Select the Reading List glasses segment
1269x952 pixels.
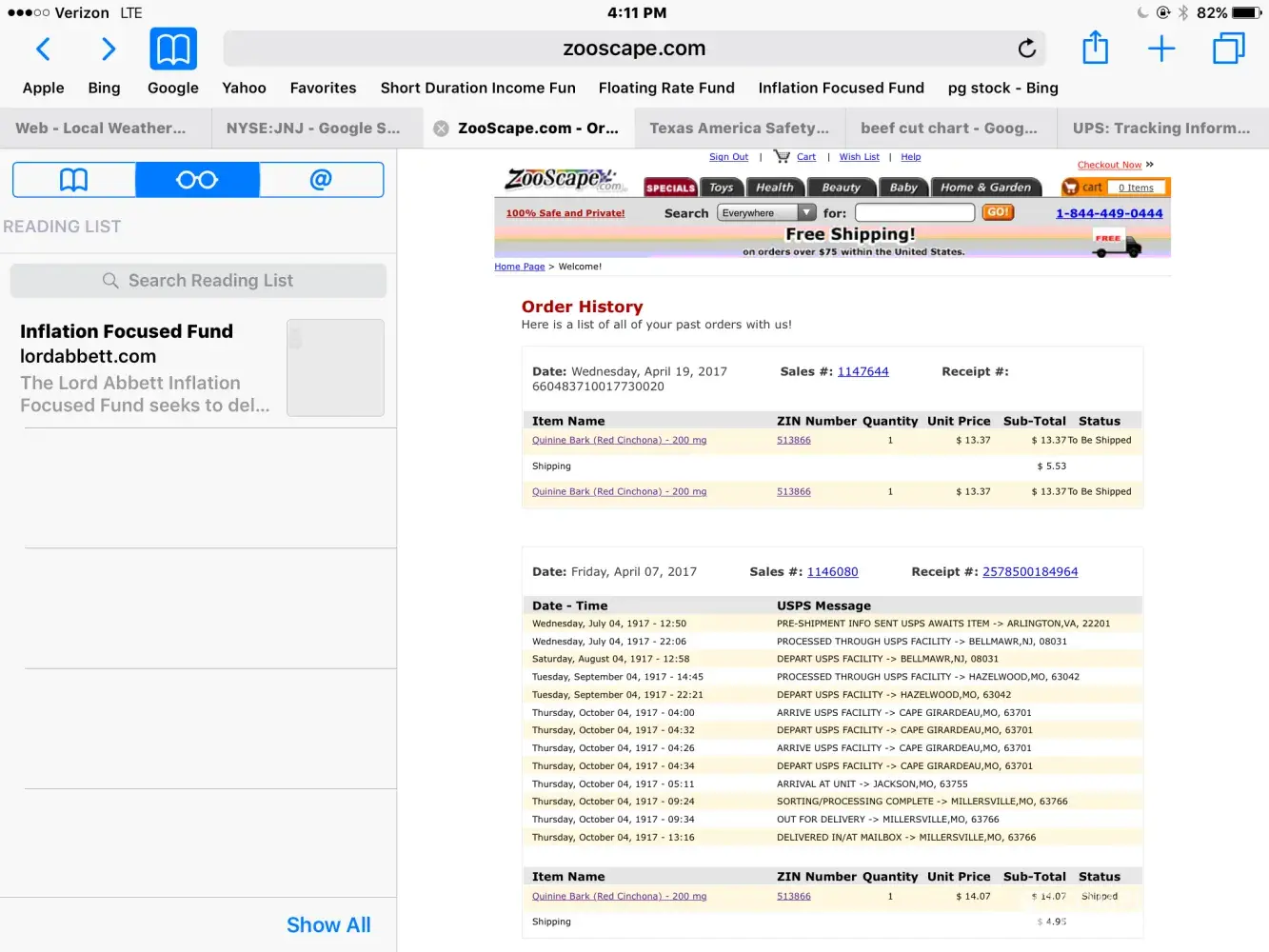pyautogui.click(x=197, y=180)
